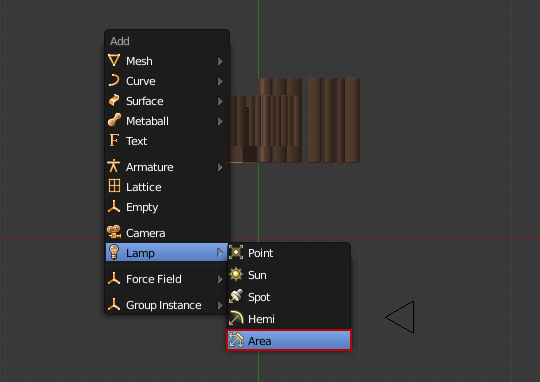Click the Surface icon in Add menu
This screenshot has width=540, height=382.
(x=114, y=100)
